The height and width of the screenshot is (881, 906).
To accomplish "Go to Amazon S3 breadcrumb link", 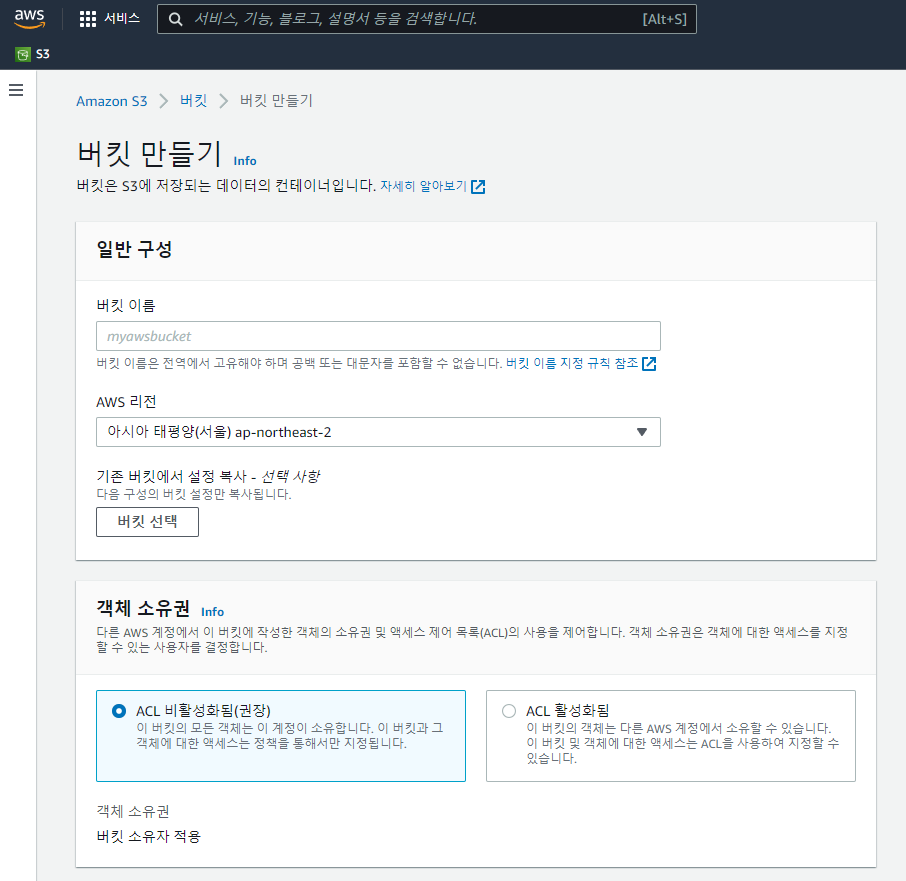I will pos(112,101).
